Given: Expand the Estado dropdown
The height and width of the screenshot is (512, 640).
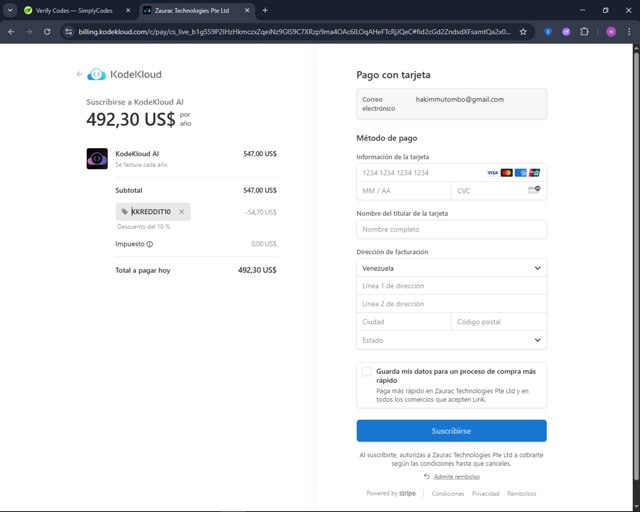Looking at the screenshot, I should tap(451, 340).
